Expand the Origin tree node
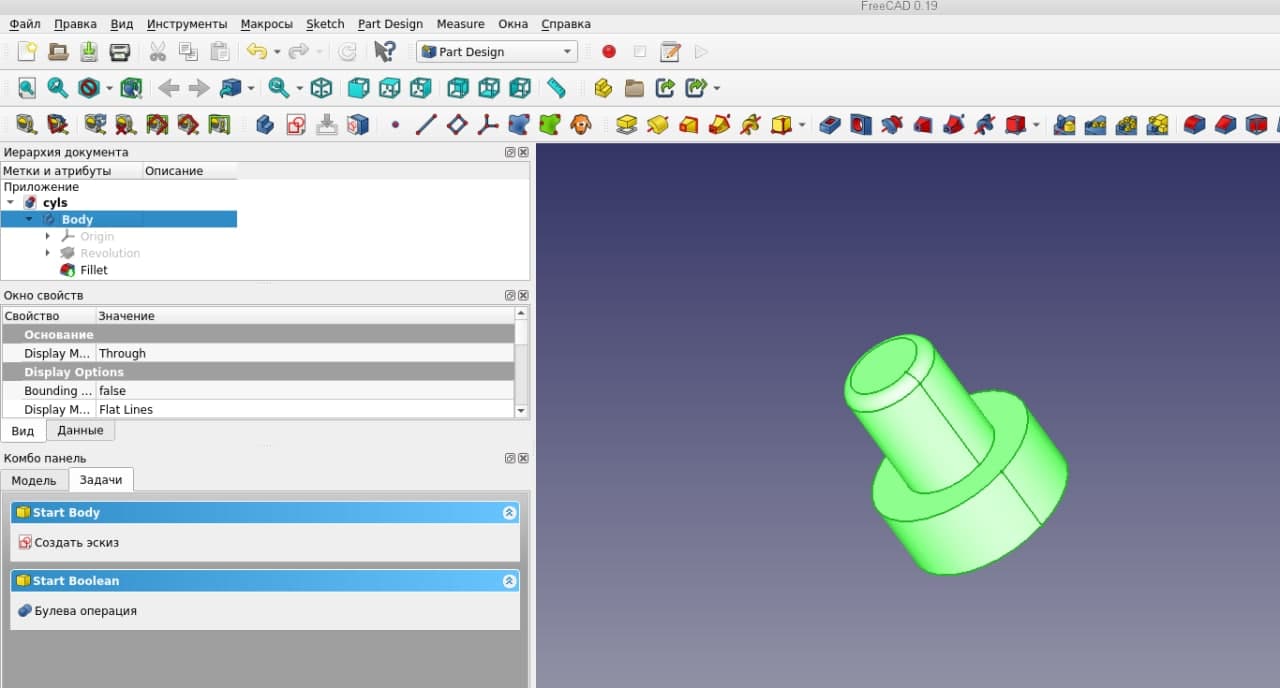This screenshot has height=688, width=1280. (x=47, y=236)
